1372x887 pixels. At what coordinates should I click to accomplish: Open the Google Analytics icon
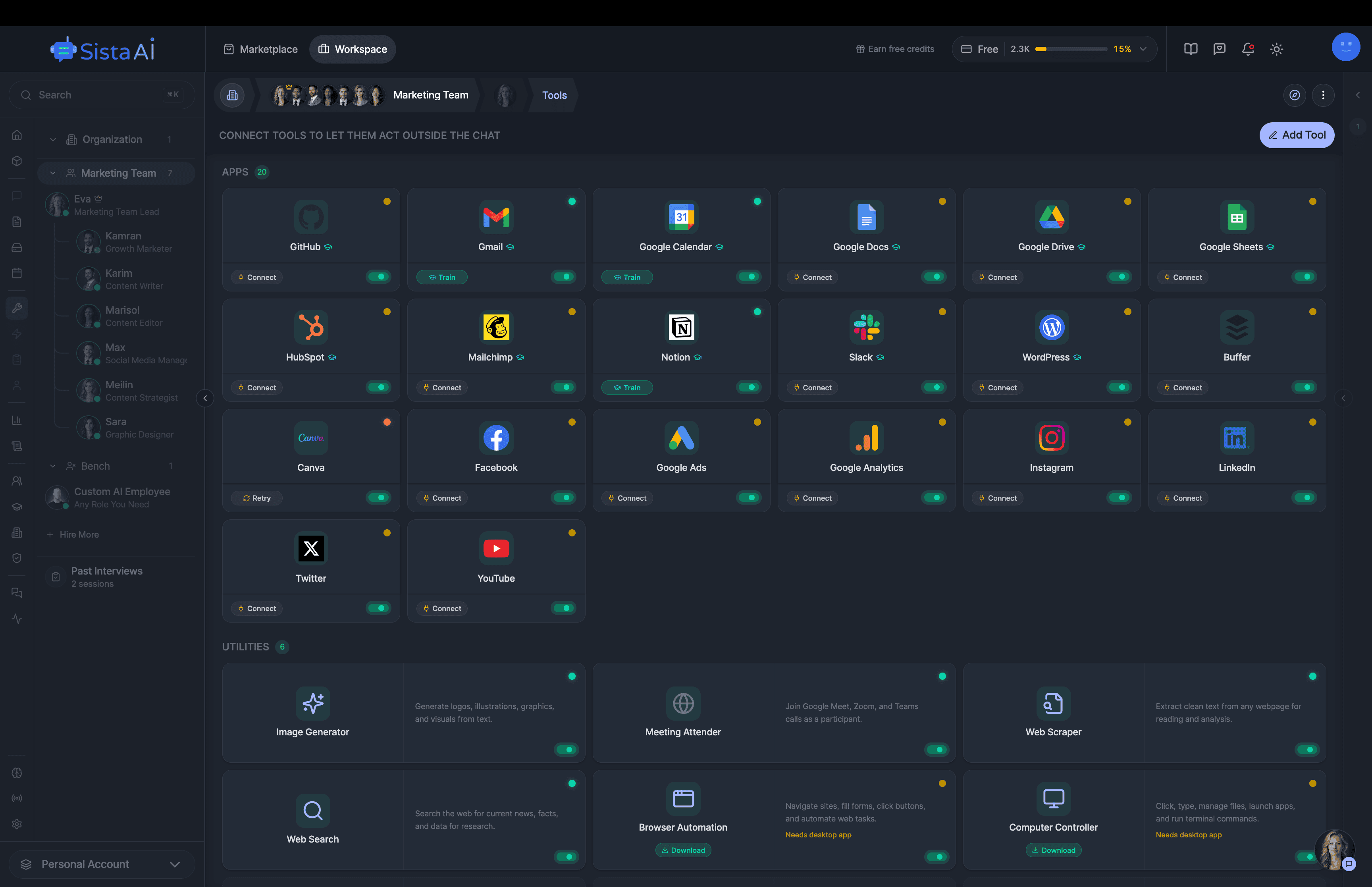(867, 438)
